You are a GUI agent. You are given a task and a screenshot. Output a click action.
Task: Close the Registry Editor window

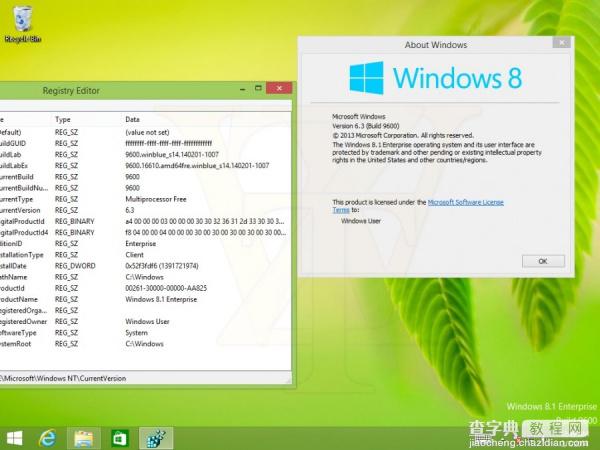click(279, 88)
